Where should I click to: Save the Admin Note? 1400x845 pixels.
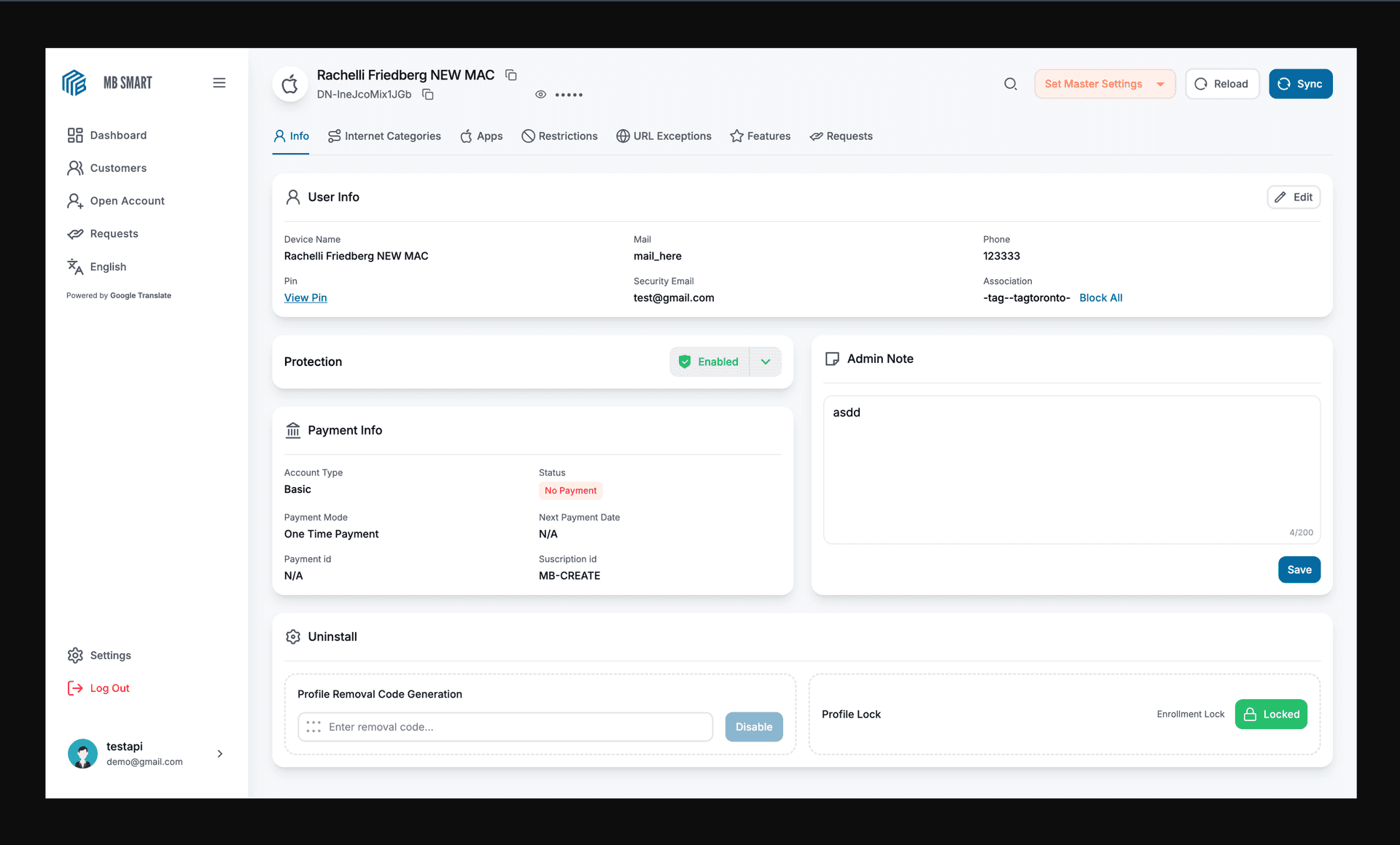1299,570
